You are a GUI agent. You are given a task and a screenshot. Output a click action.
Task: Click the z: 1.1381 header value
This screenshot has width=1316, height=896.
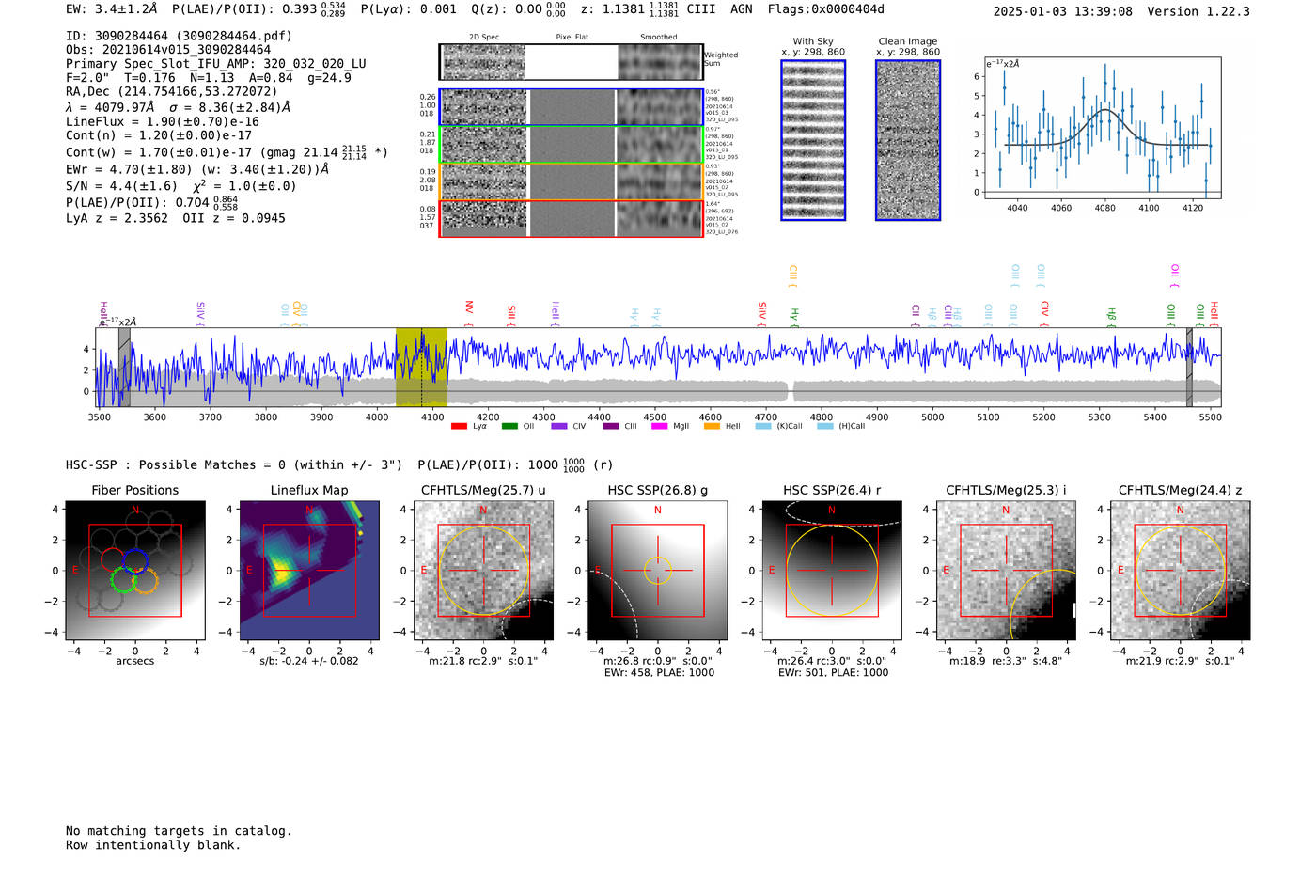tap(630, 9)
